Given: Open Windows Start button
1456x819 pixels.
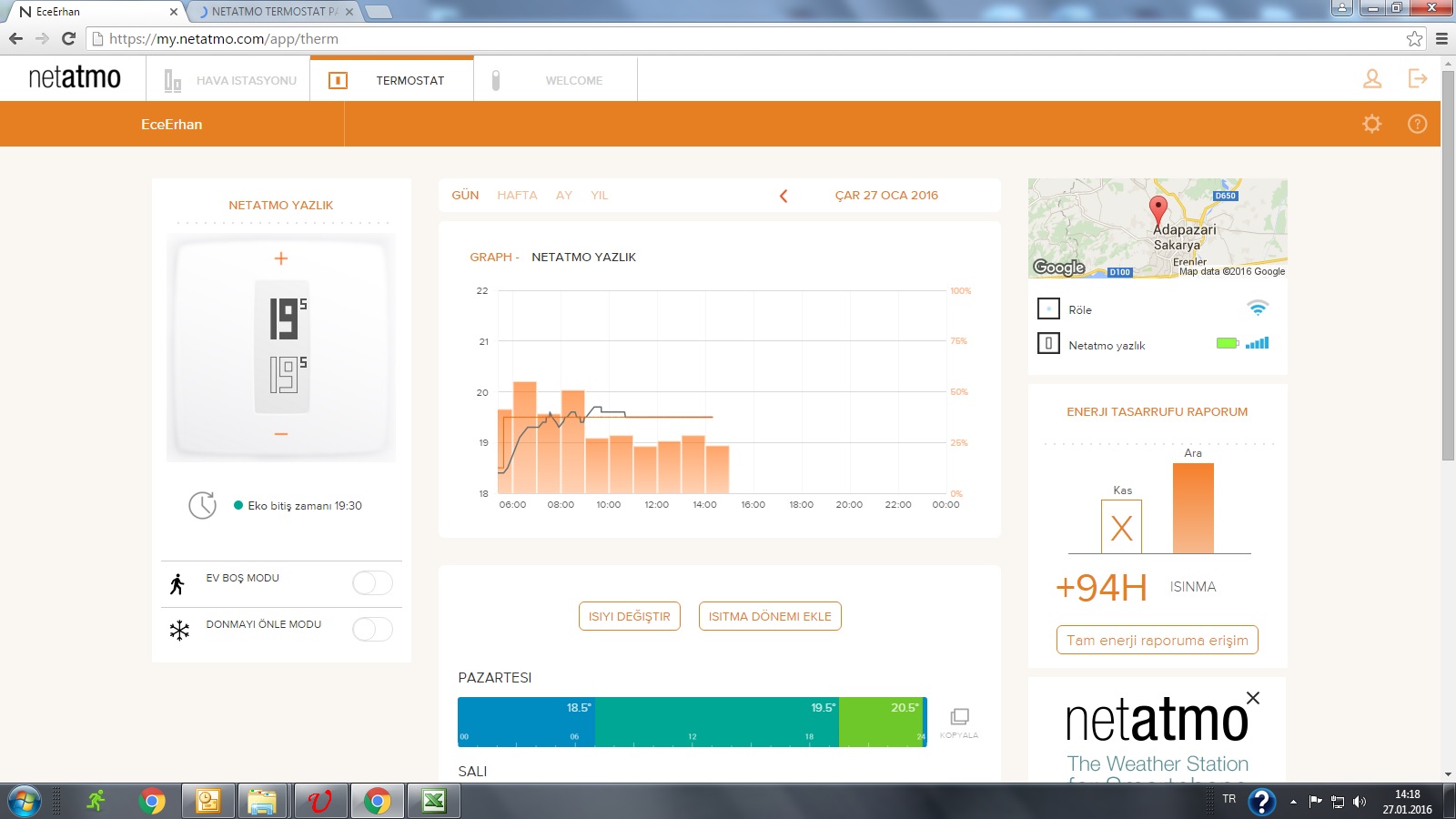Looking at the screenshot, I should 24,802.
